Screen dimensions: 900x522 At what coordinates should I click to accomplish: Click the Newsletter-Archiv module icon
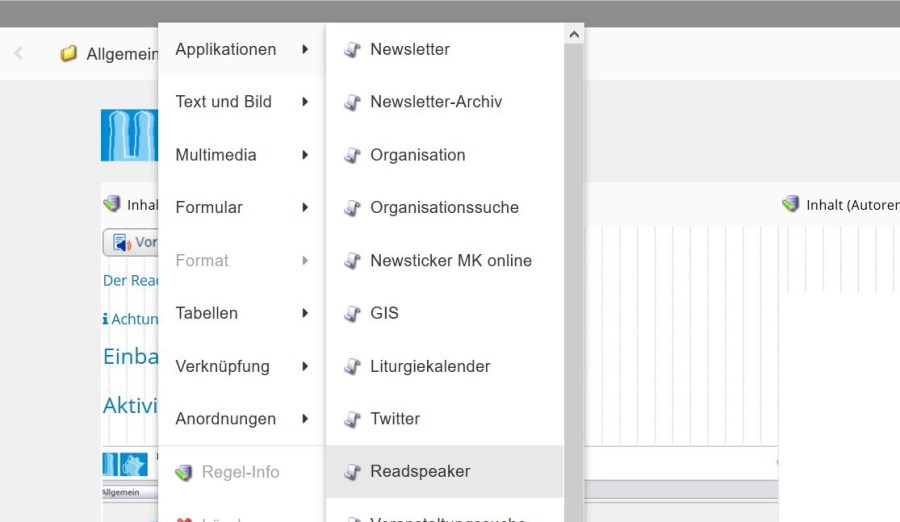tap(352, 102)
